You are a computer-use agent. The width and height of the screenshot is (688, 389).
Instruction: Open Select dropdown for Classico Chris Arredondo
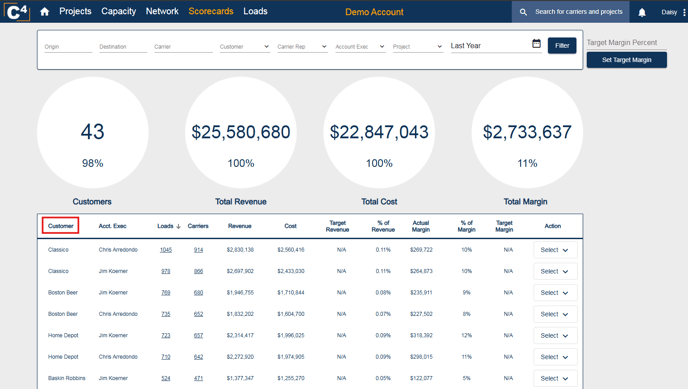[555, 250]
